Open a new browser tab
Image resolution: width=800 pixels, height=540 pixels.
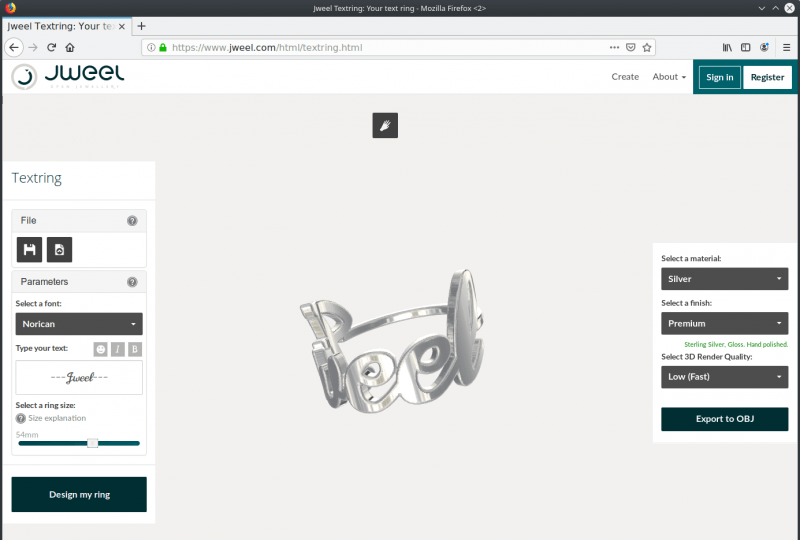(141, 26)
